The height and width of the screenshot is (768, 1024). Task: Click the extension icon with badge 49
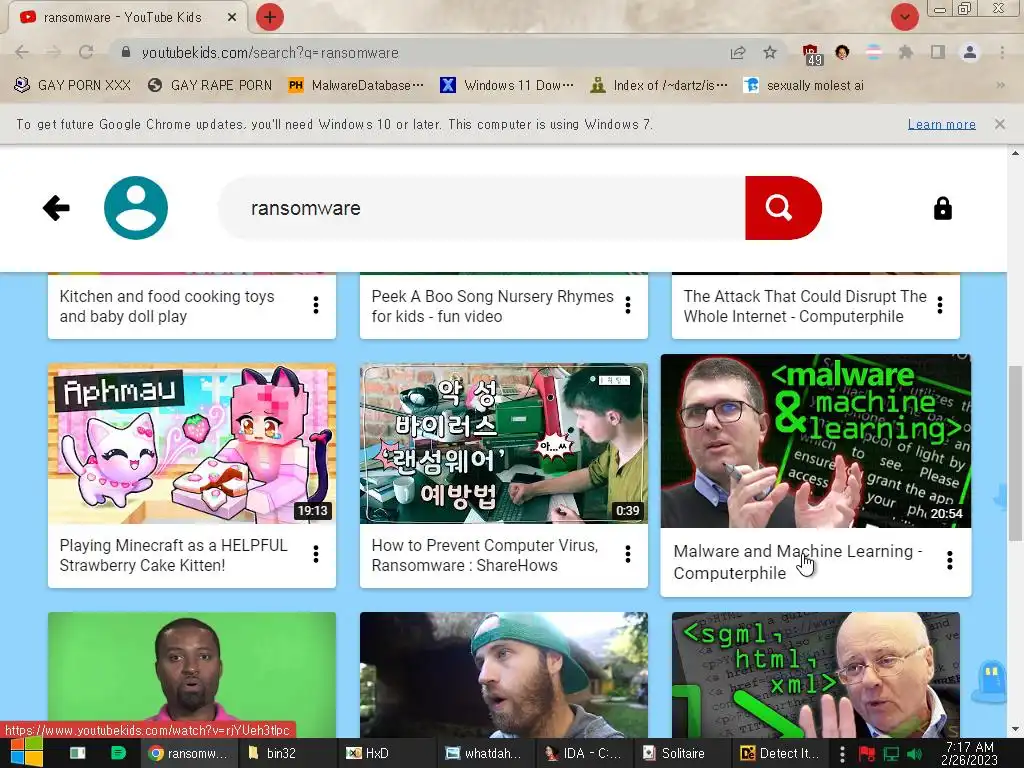click(811, 54)
